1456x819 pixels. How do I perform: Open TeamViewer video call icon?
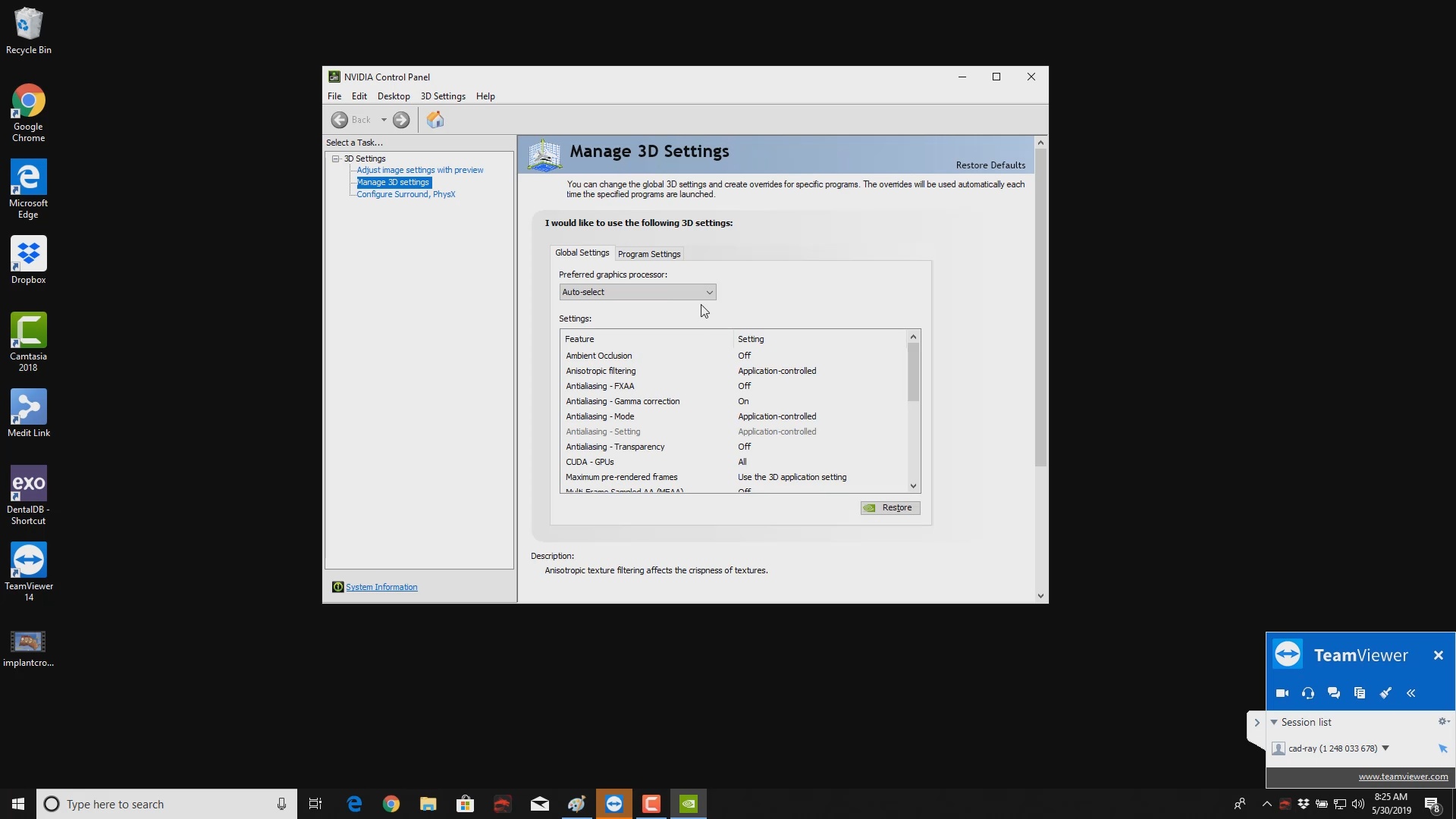[1282, 693]
